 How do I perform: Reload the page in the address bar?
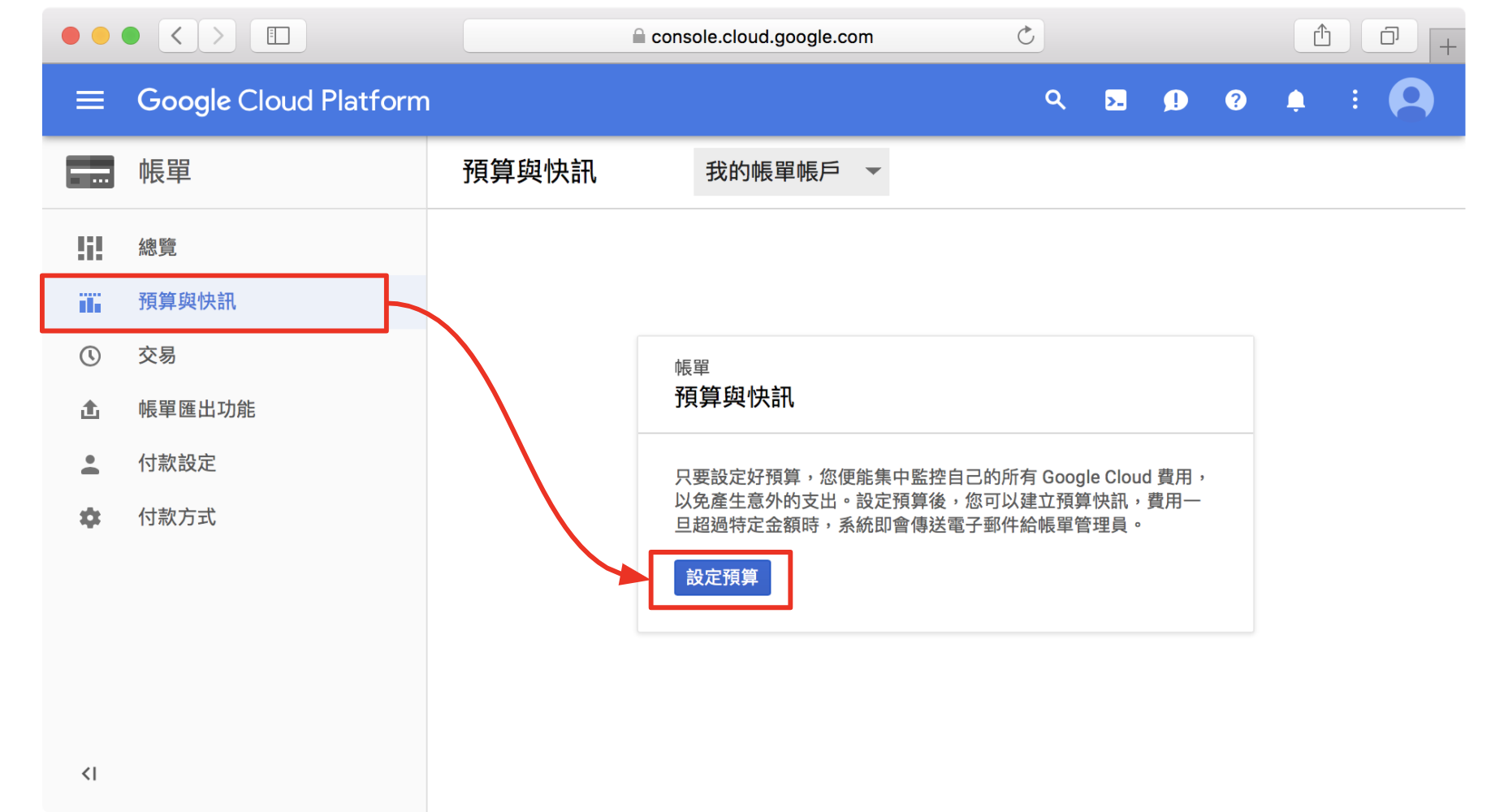pos(1026,36)
